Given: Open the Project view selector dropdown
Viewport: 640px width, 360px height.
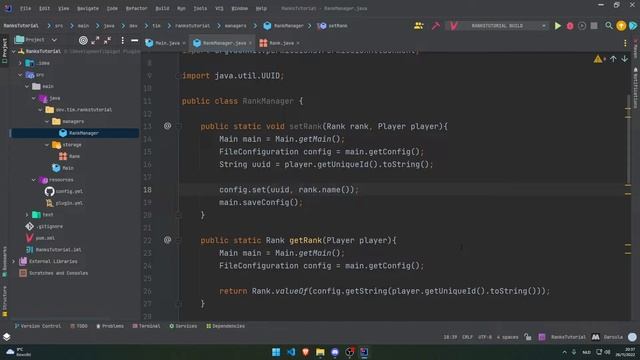Looking at the screenshot, I should click(36, 40).
